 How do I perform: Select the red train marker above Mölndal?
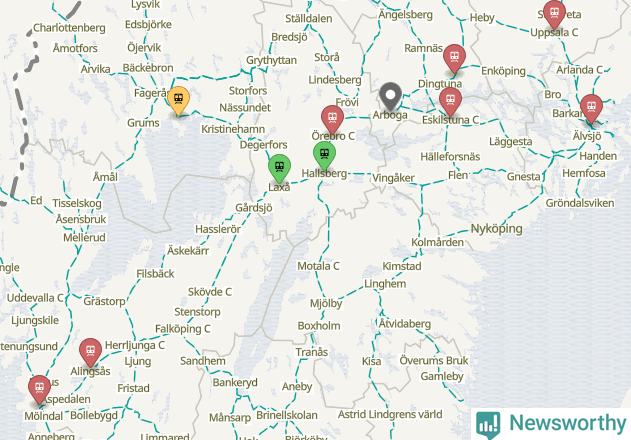39,390
